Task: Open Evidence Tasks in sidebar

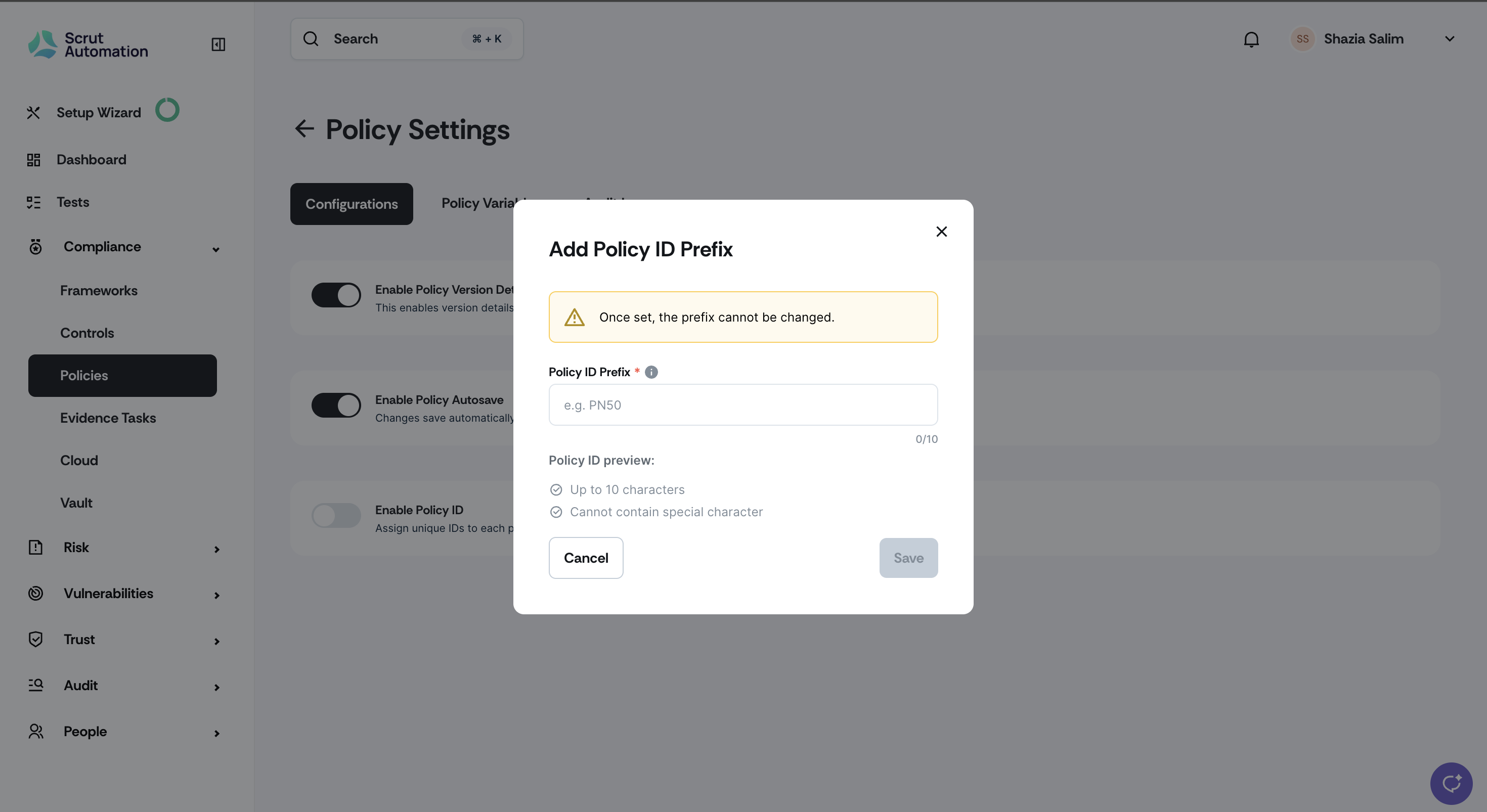Action: tap(108, 418)
